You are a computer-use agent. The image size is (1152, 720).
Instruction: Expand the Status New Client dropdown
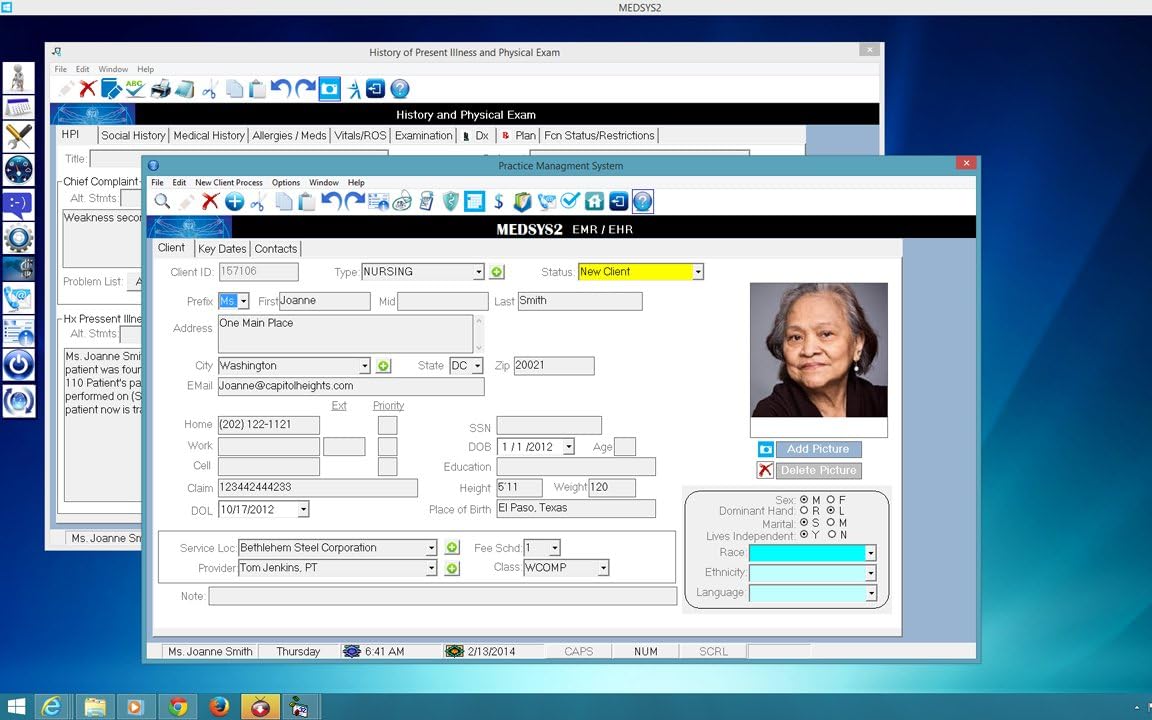point(698,271)
